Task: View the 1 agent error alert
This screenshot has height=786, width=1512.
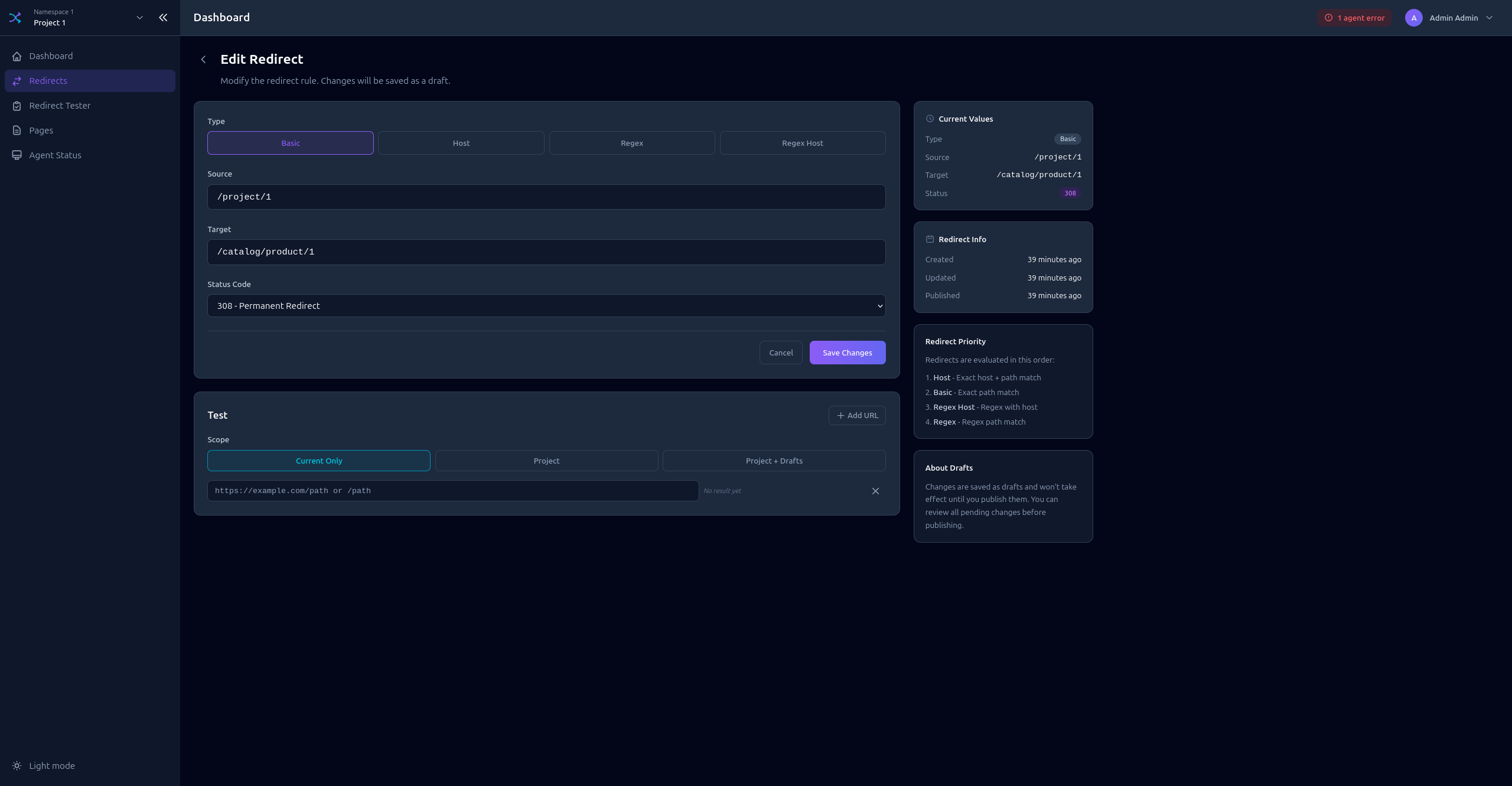Action: [1354, 18]
